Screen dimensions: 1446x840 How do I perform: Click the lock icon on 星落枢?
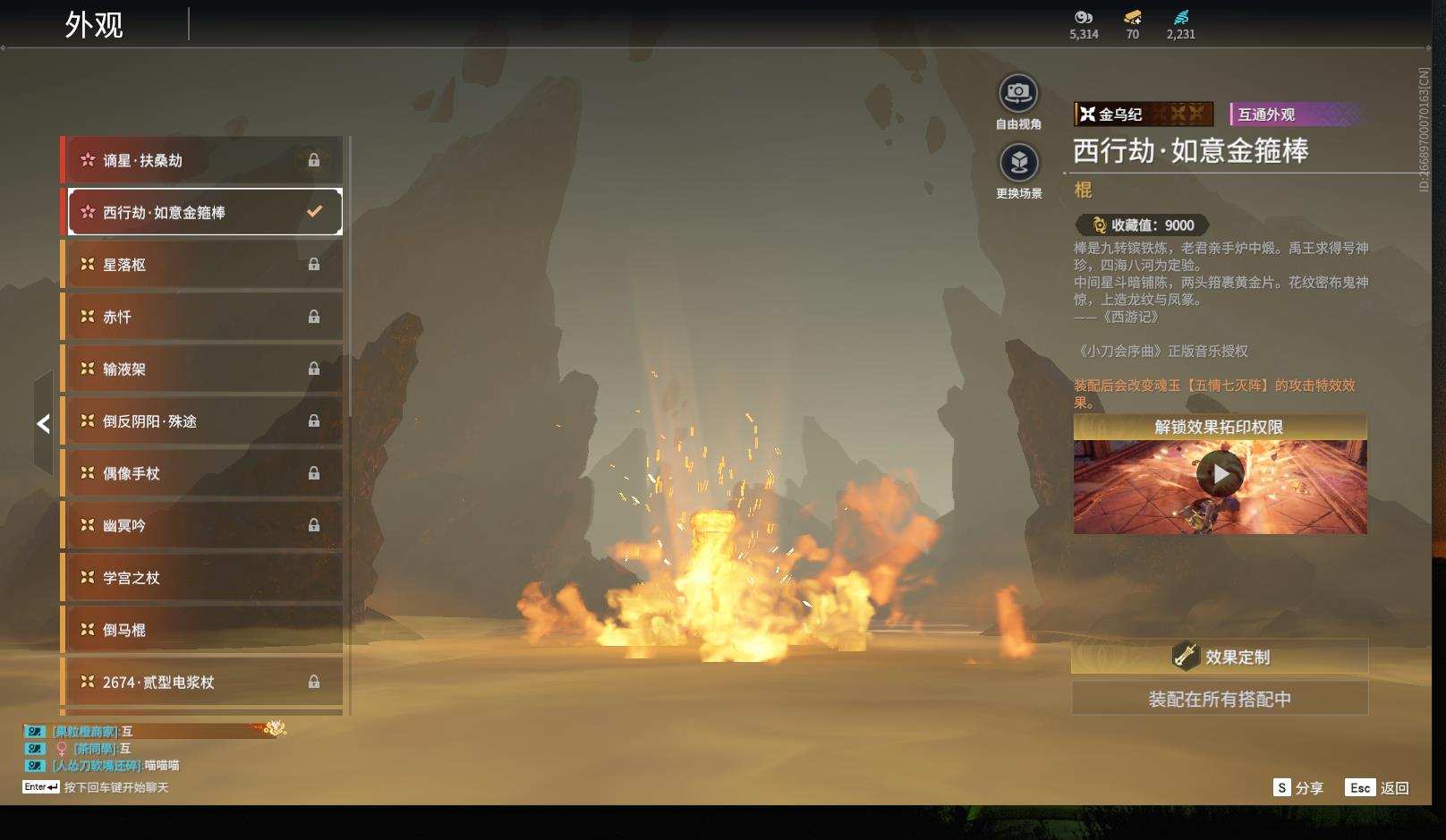[x=314, y=264]
